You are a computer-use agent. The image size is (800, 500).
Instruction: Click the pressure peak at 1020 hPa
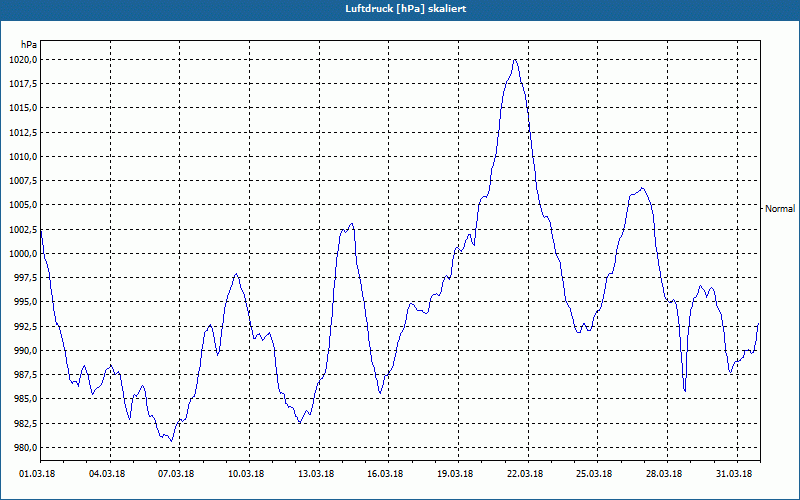(515, 60)
